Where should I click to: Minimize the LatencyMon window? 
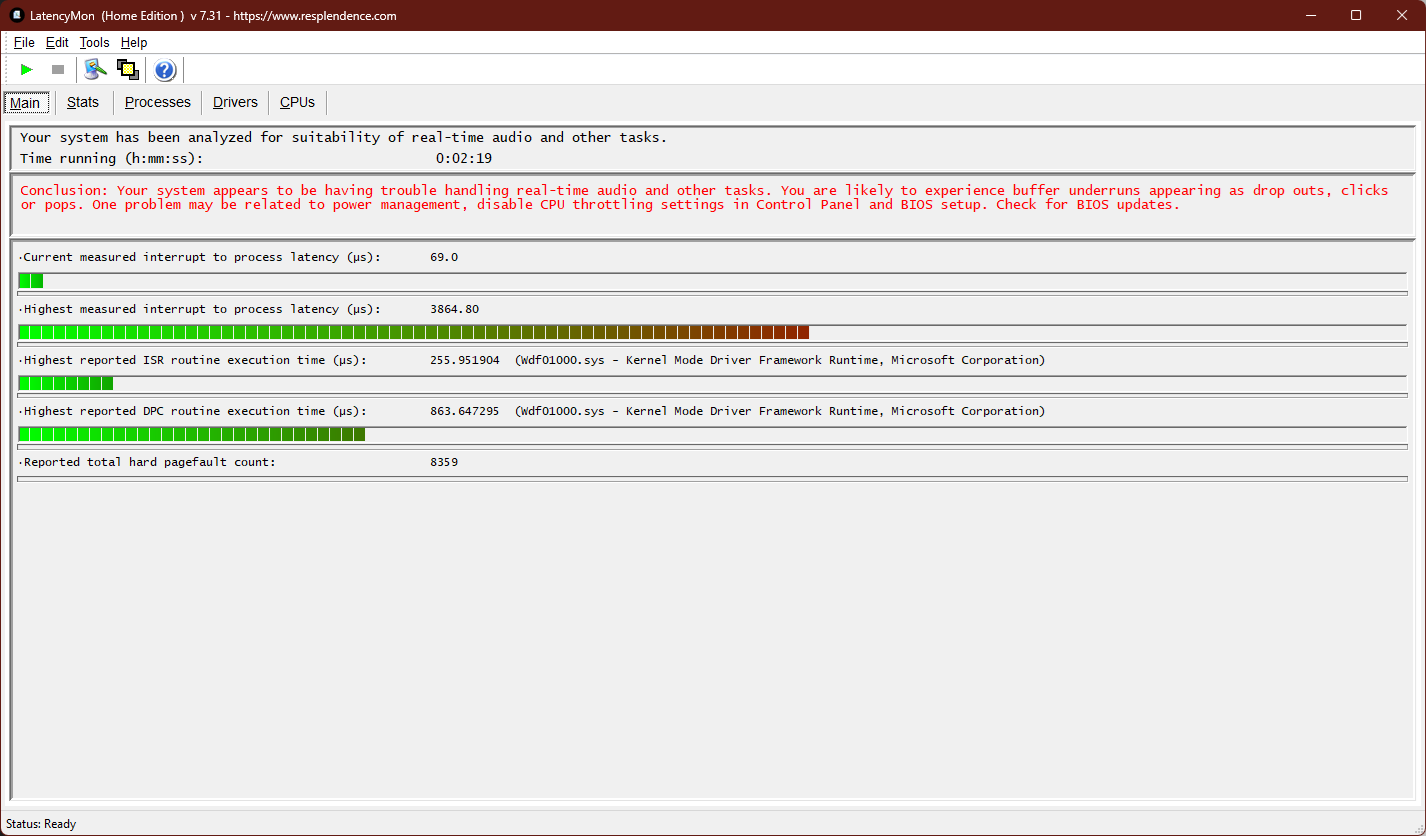click(x=1310, y=15)
